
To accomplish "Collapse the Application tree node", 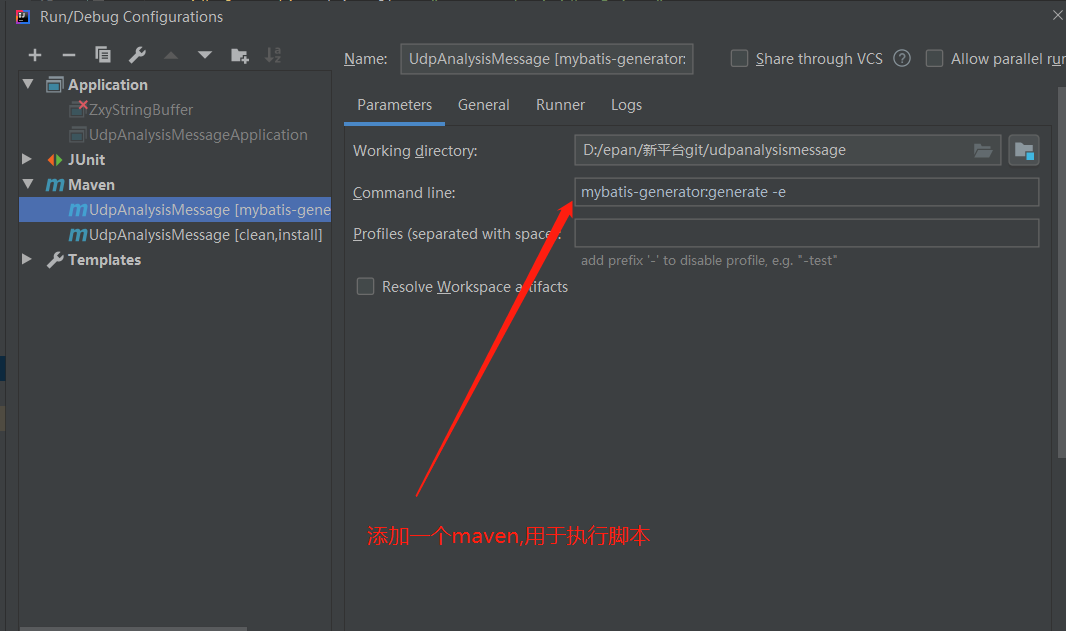I will point(28,84).
